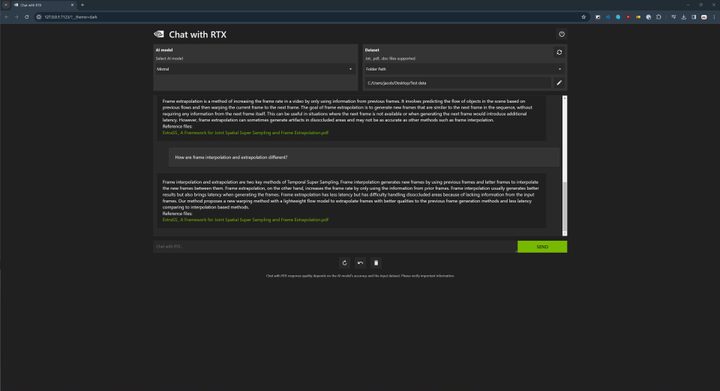
Task: Reload the browser page
Action: pyautogui.click(x=27, y=17)
